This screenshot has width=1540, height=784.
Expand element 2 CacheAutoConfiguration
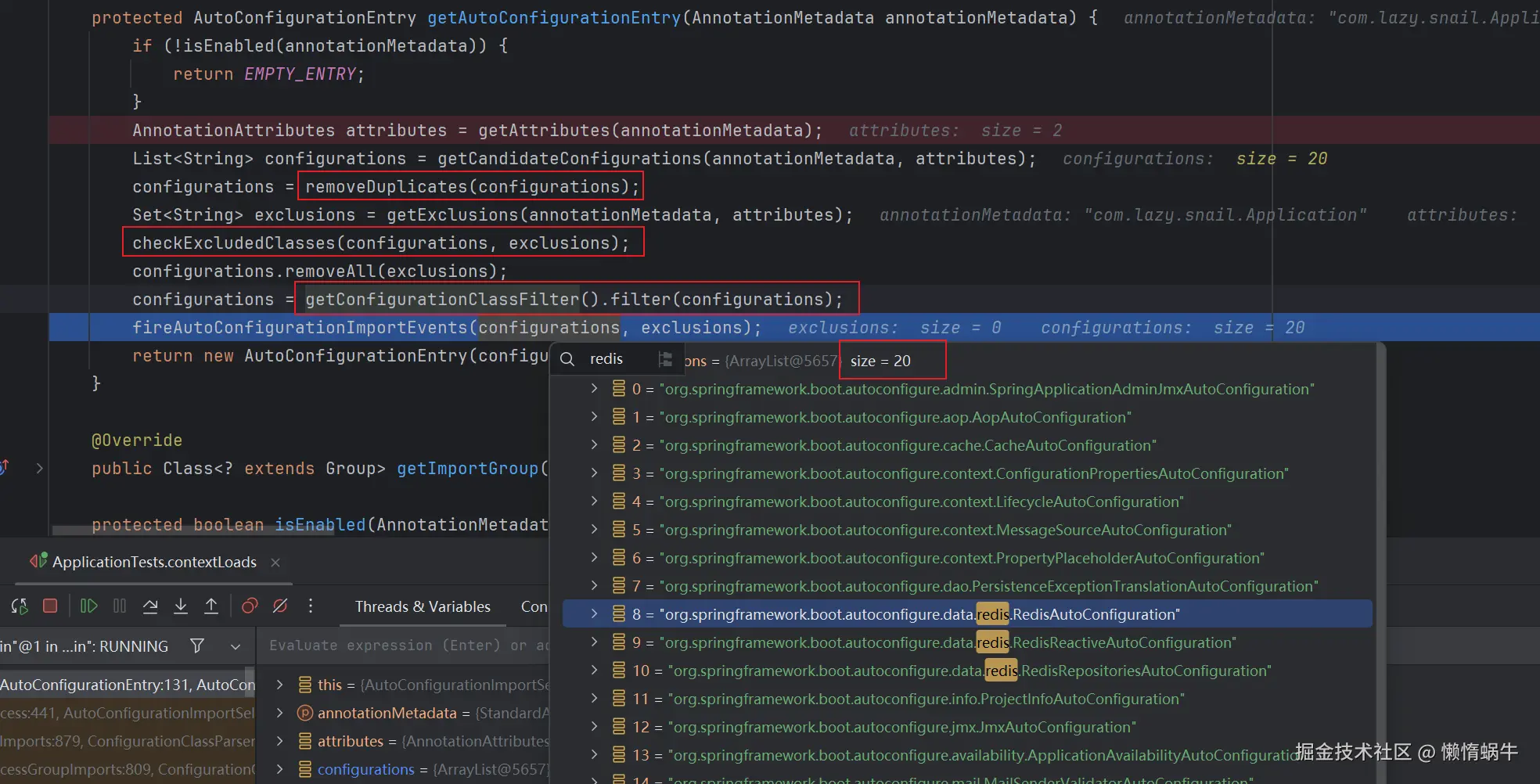pos(594,445)
